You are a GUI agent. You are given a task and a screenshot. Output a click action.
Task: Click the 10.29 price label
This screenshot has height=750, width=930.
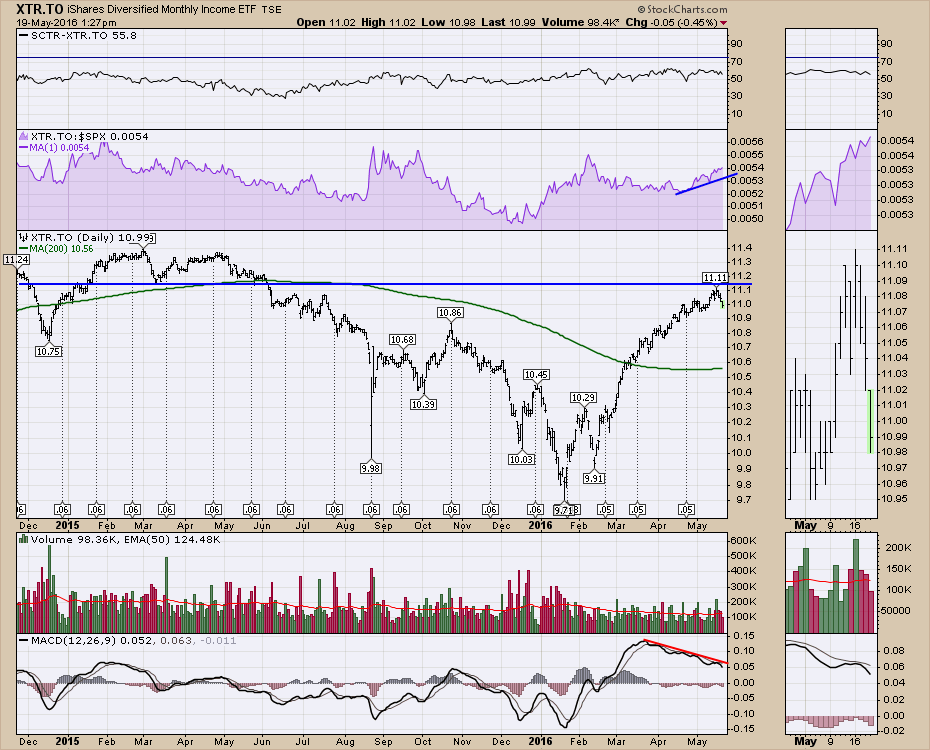[583, 397]
